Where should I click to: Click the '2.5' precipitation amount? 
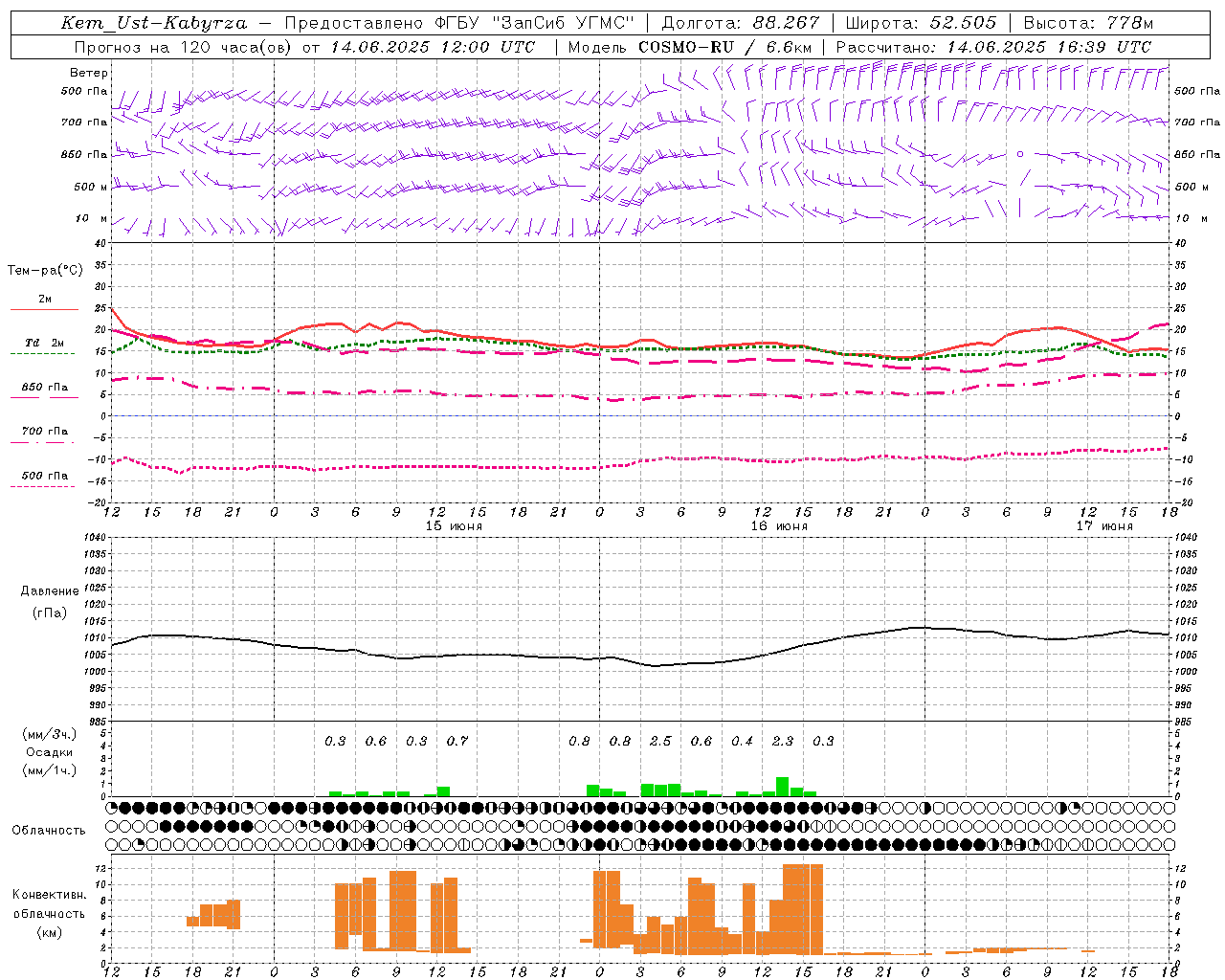pyautogui.click(x=660, y=741)
